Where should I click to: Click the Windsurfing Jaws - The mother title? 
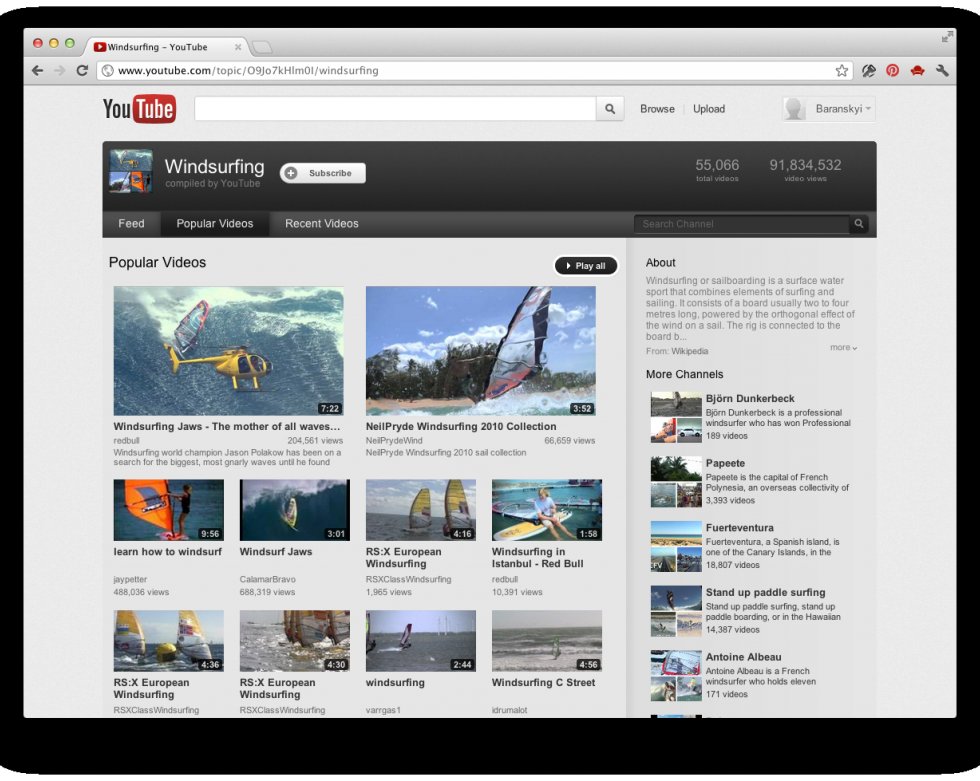click(x=226, y=426)
